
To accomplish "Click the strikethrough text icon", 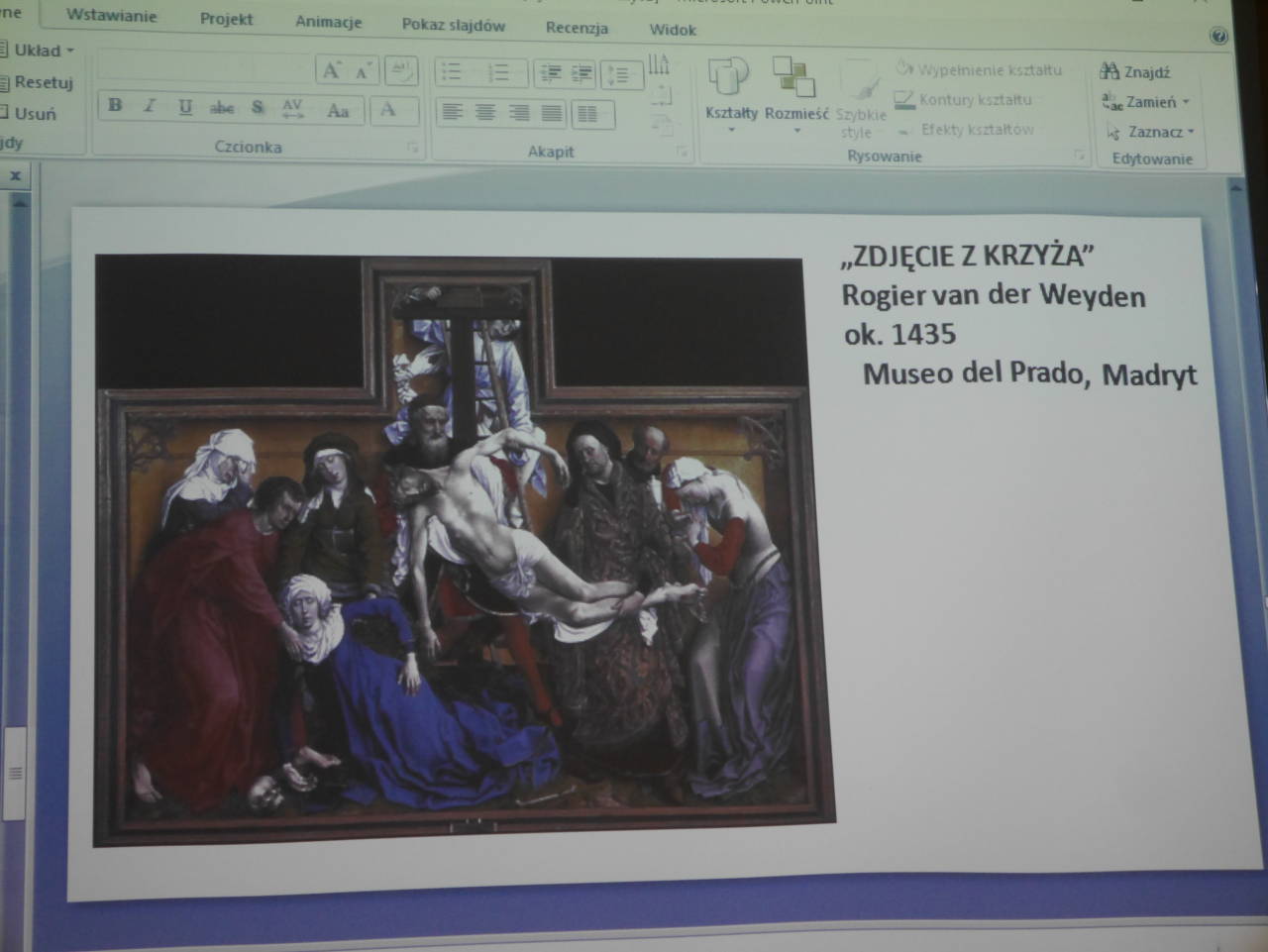I will pos(222,108).
